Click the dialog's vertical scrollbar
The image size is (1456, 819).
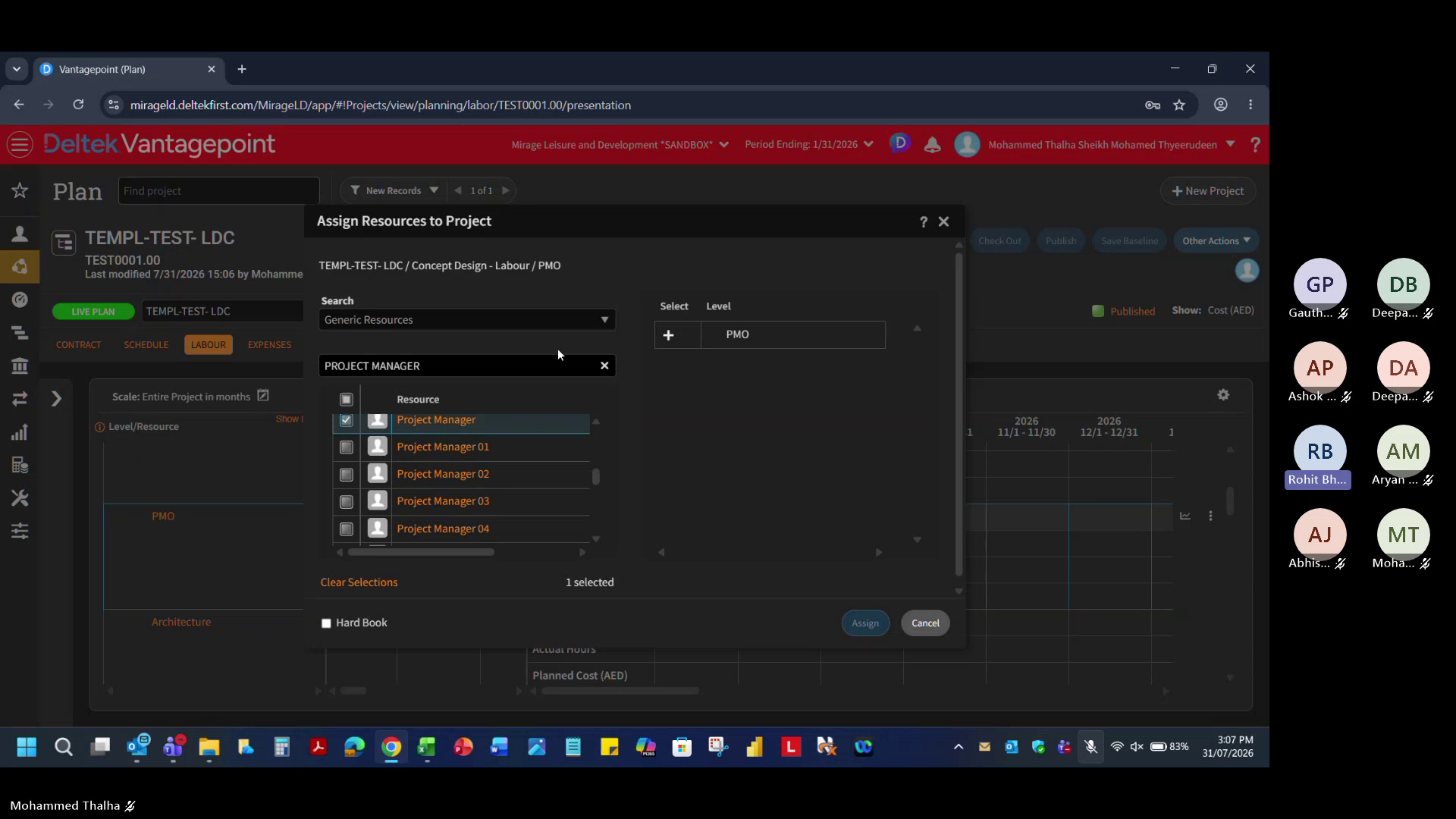point(959,415)
